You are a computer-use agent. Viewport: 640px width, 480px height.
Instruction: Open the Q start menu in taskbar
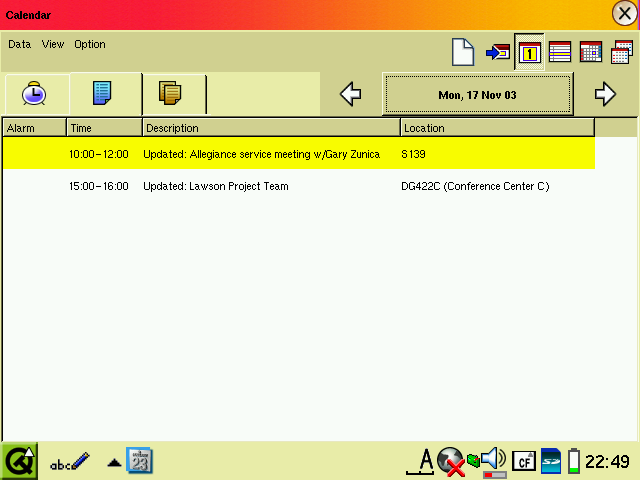pyautogui.click(x=19, y=460)
